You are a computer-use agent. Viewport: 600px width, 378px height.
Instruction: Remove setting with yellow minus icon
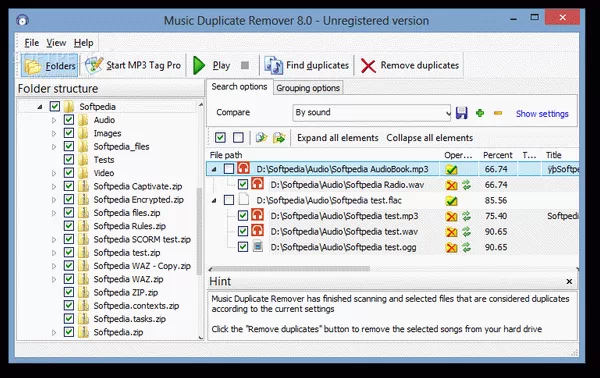point(498,113)
